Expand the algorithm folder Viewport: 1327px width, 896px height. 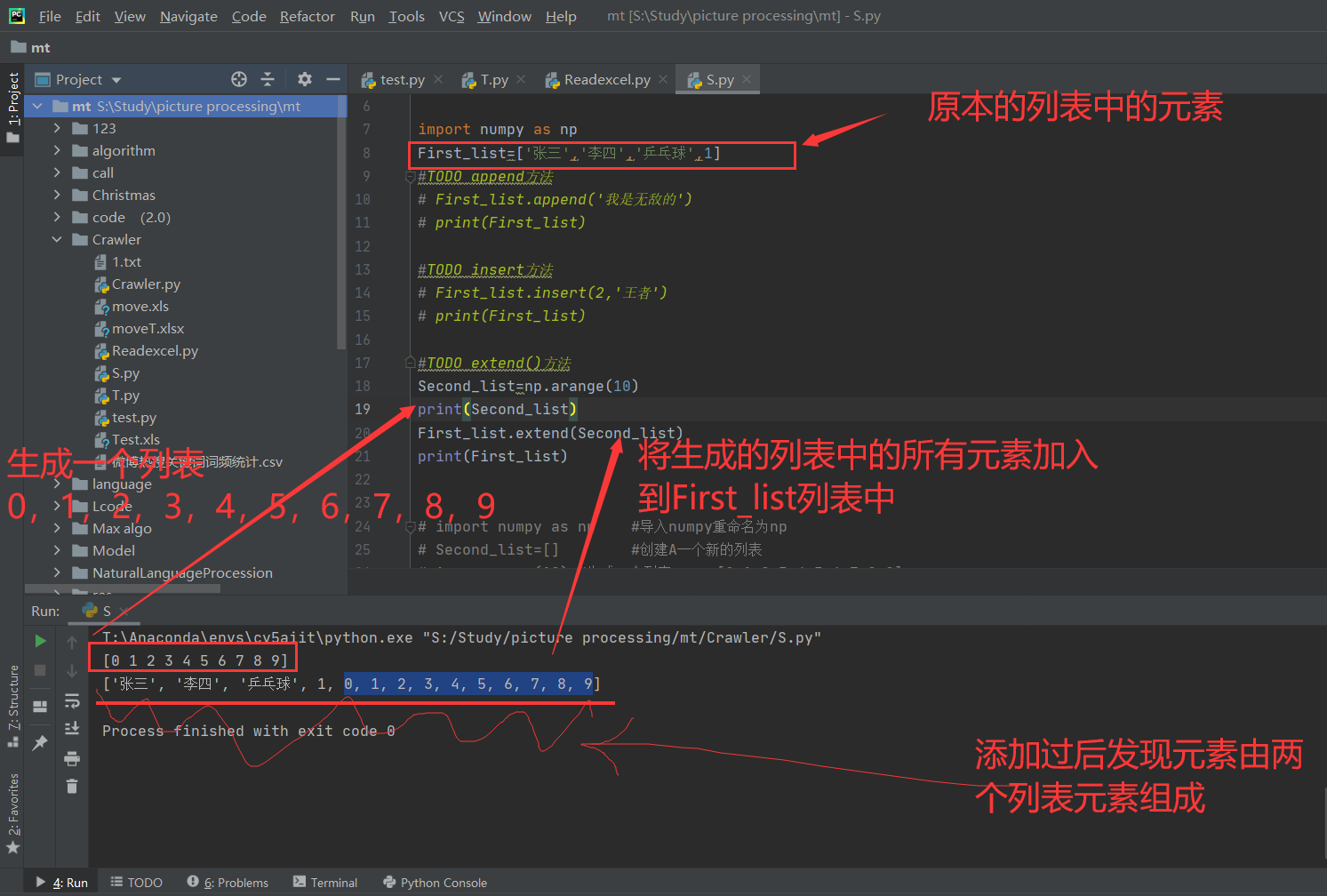(57, 150)
